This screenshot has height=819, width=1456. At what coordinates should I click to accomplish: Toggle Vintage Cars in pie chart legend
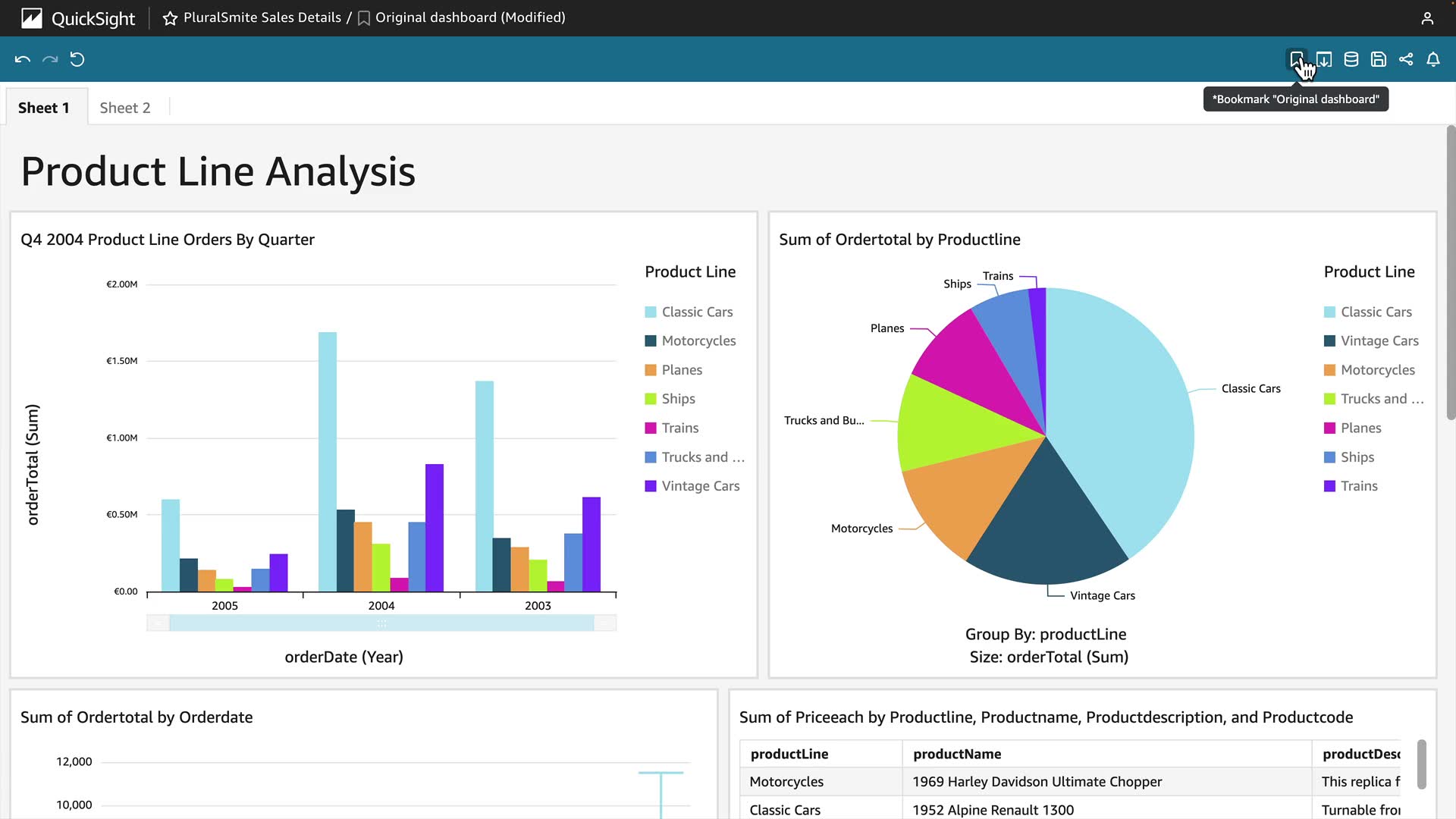pyautogui.click(x=1379, y=340)
